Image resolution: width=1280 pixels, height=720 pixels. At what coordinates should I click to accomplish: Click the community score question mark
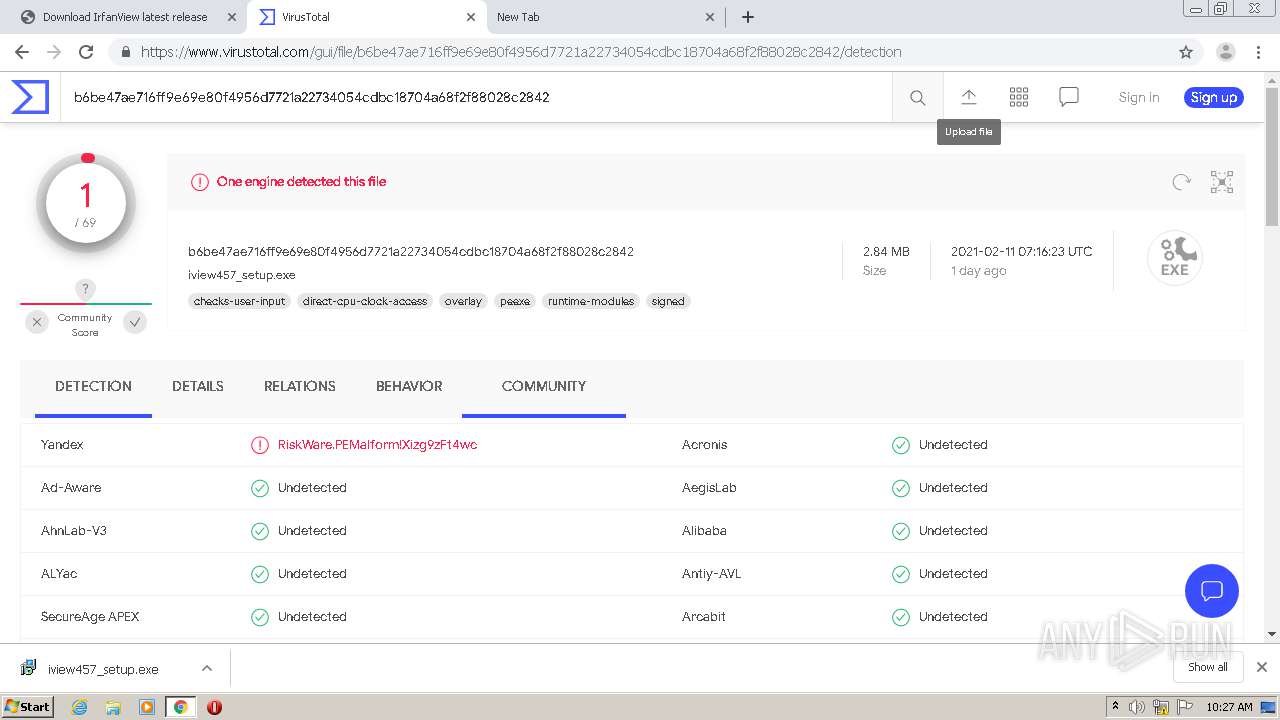(x=86, y=289)
